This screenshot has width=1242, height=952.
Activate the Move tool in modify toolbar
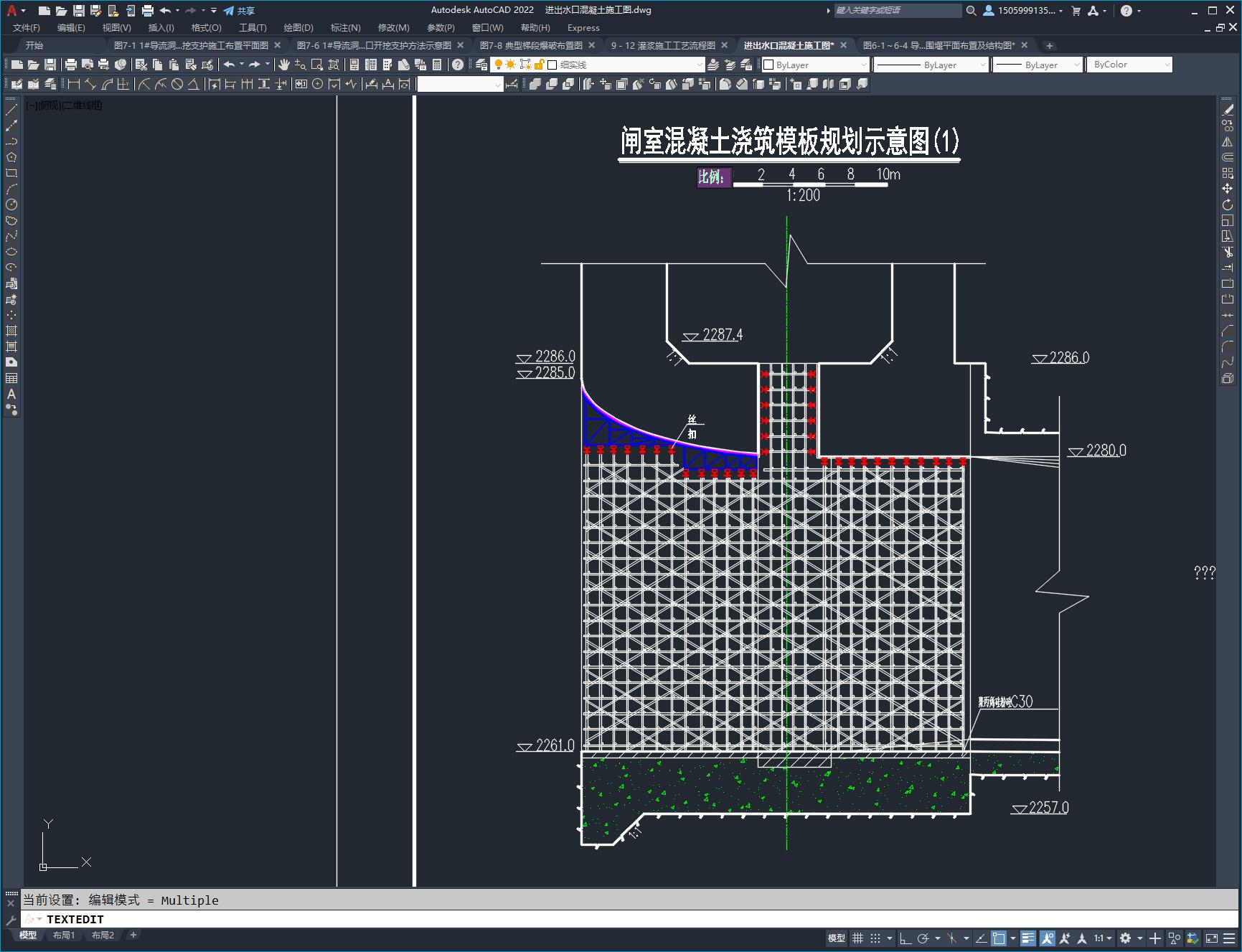click(1228, 189)
